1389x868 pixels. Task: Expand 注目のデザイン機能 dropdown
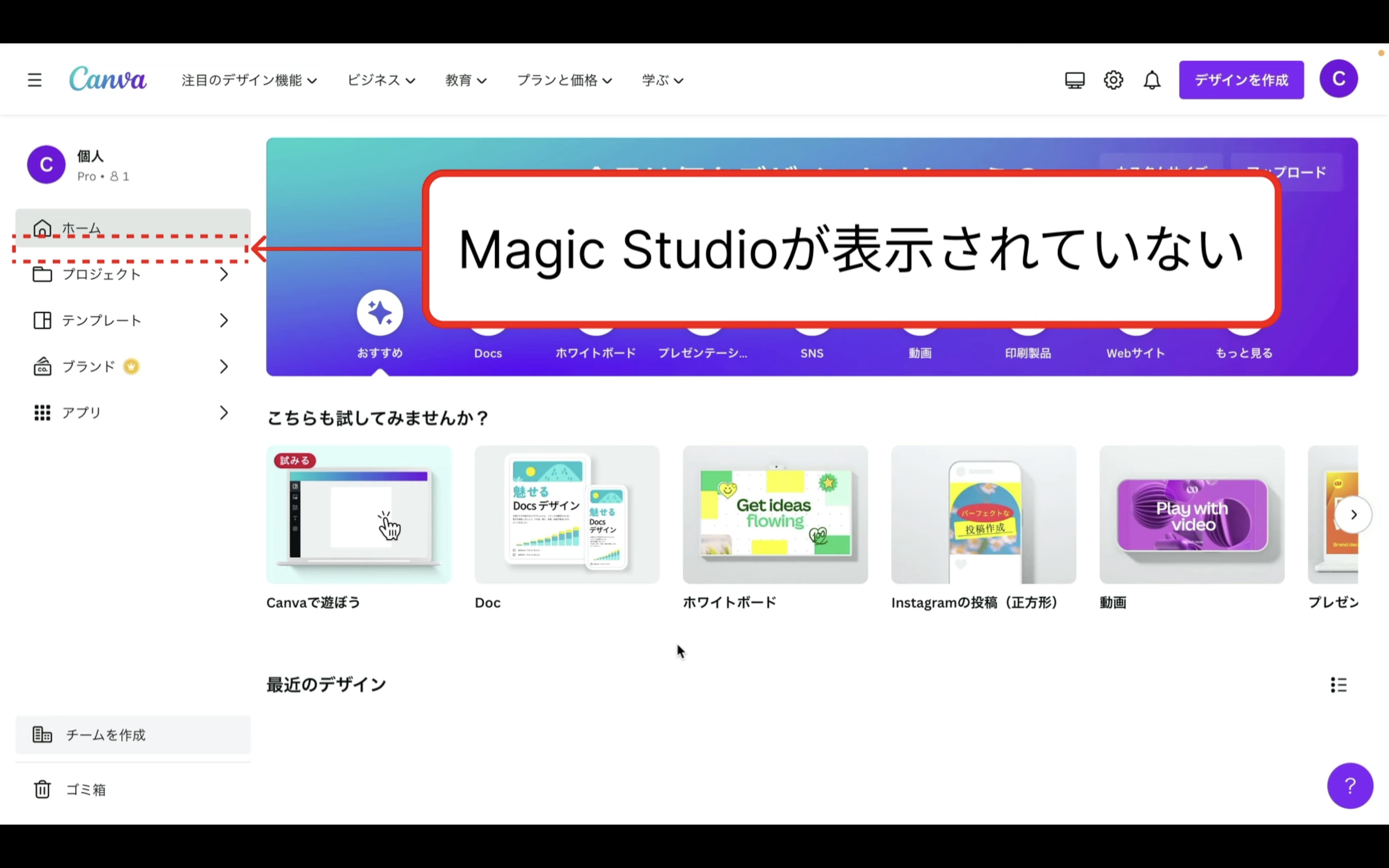pos(249,81)
